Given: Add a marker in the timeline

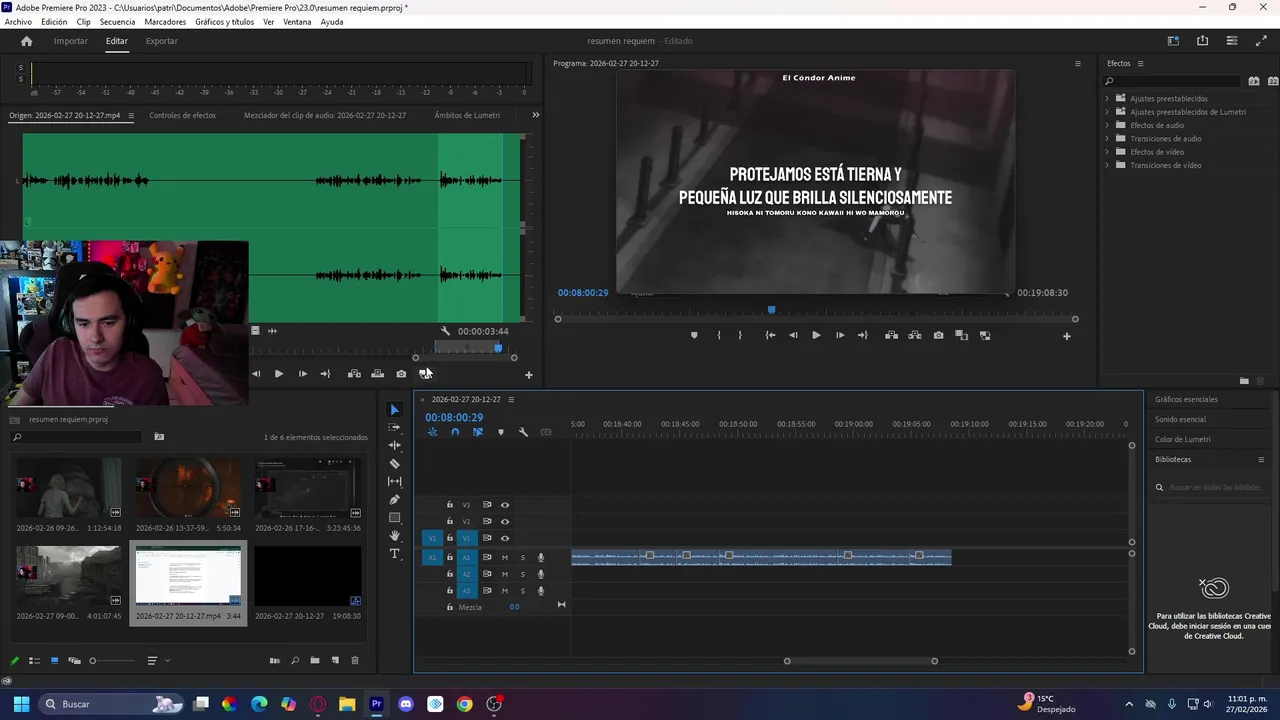Looking at the screenshot, I should pos(501,432).
